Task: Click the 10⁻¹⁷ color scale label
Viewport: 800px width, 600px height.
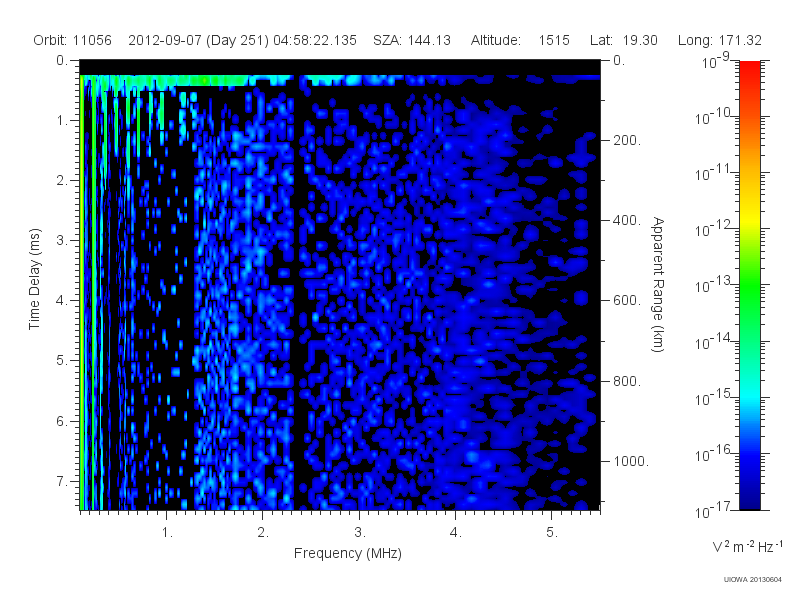Action: (x=714, y=509)
